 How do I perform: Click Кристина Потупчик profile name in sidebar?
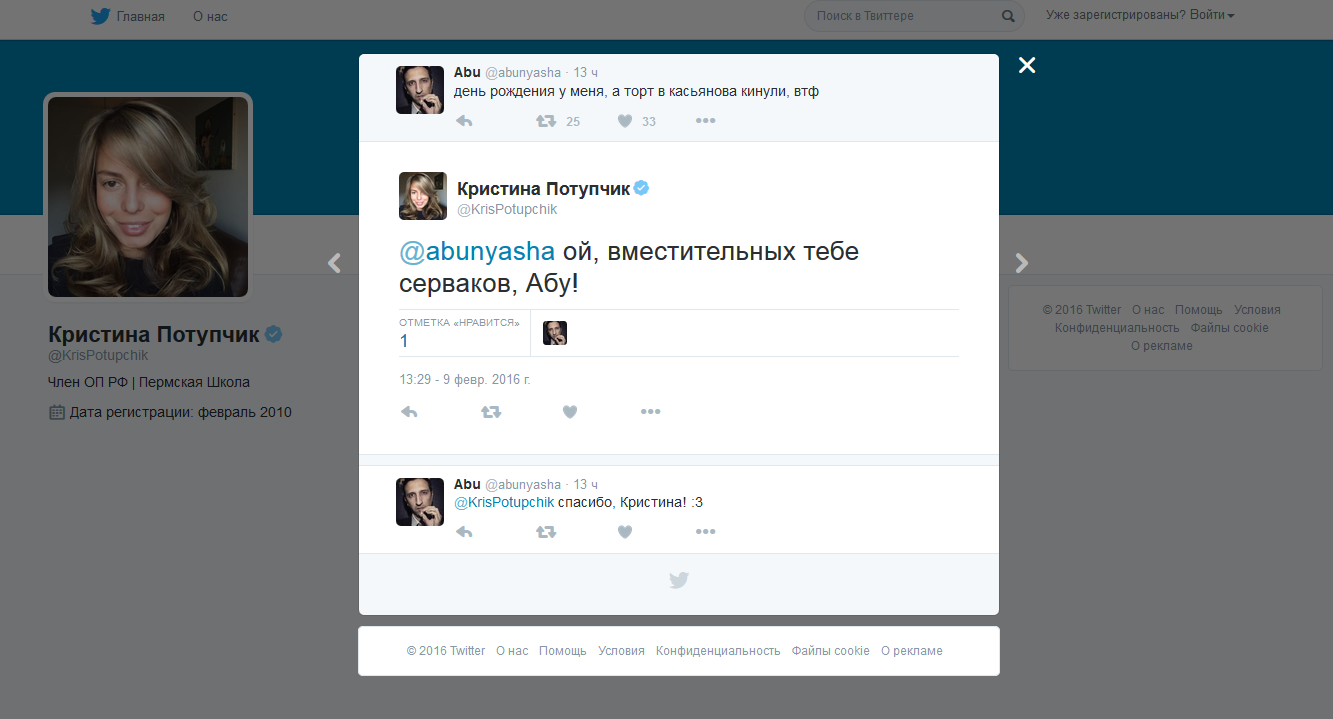pos(154,334)
